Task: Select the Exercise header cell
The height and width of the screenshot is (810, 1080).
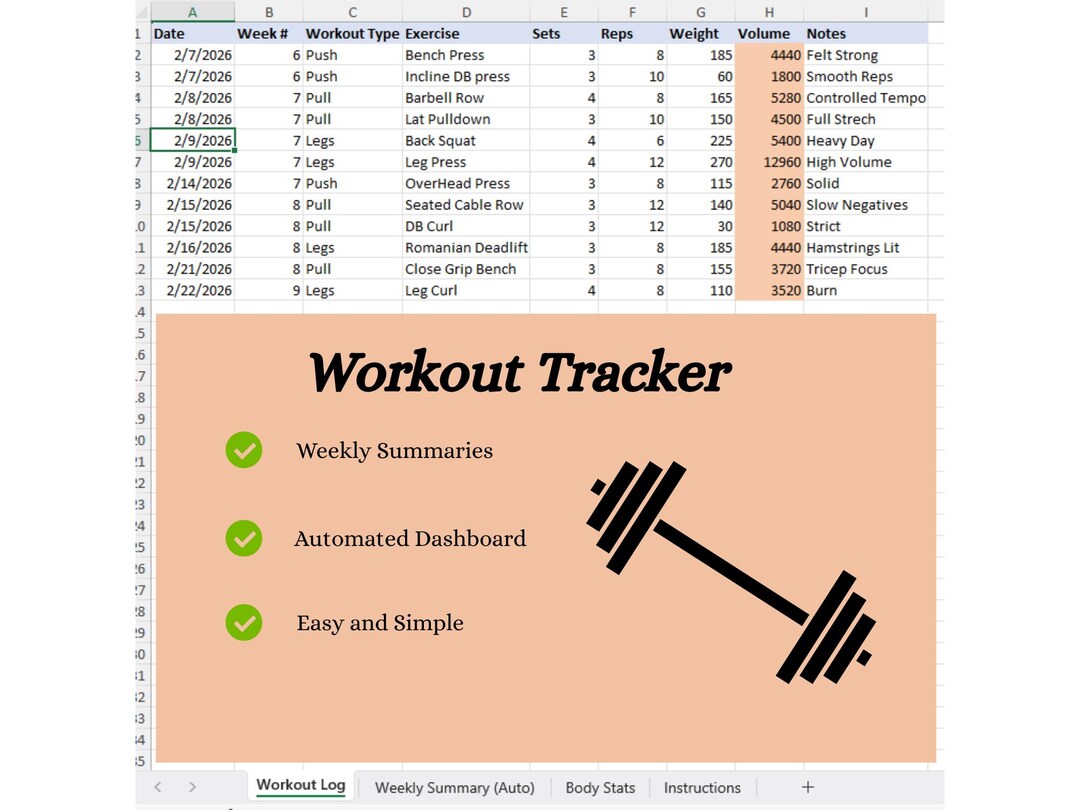Action: 466,34
